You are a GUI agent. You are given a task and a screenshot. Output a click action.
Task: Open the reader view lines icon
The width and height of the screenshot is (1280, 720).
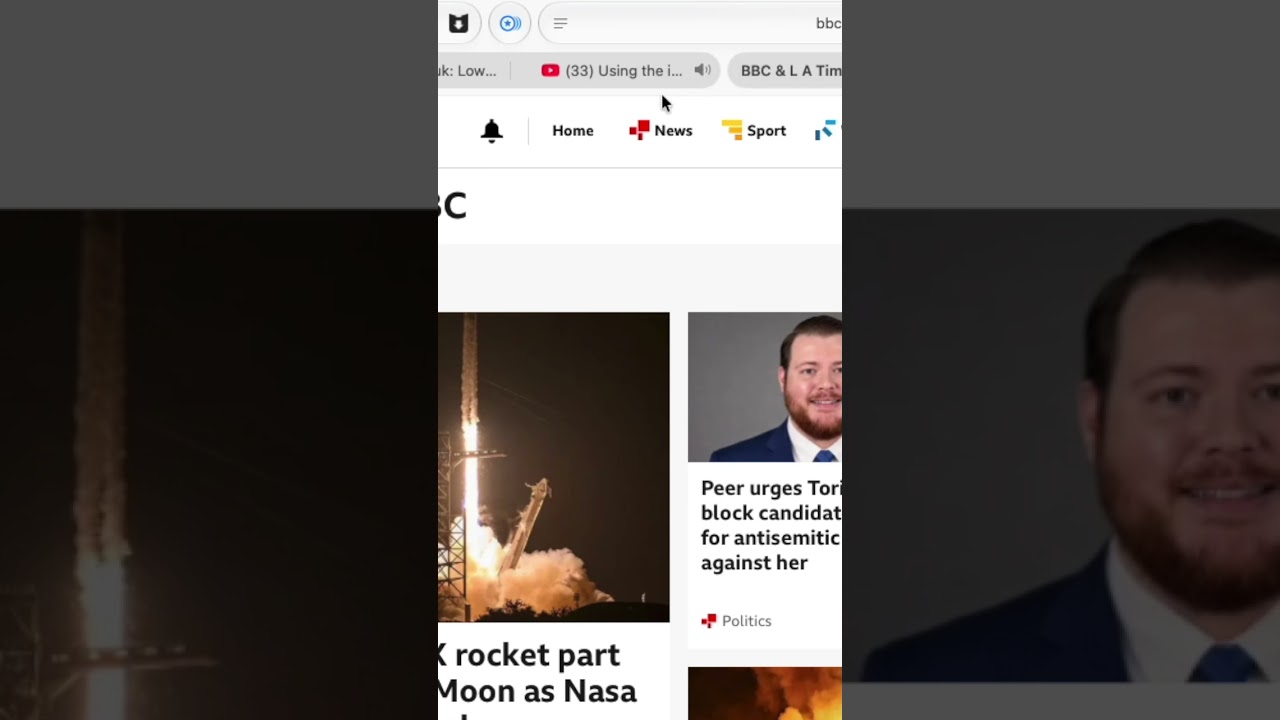[560, 23]
